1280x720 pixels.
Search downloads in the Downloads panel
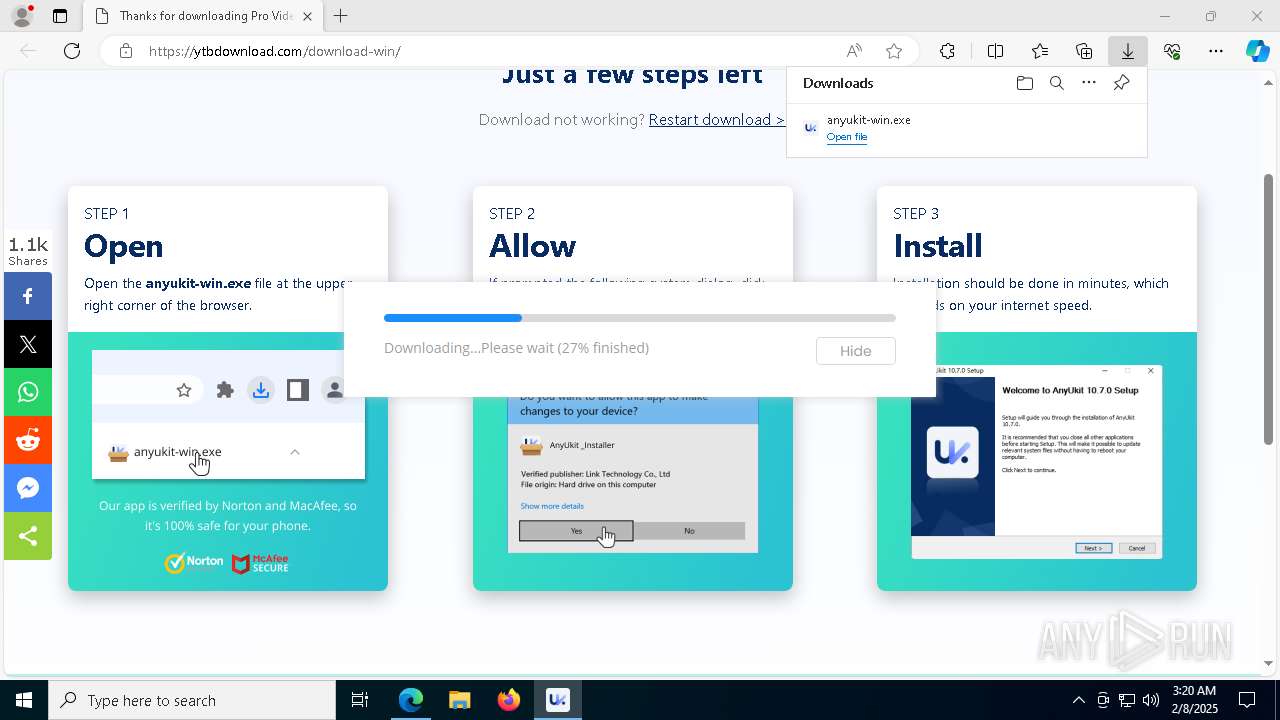(x=1057, y=83)
